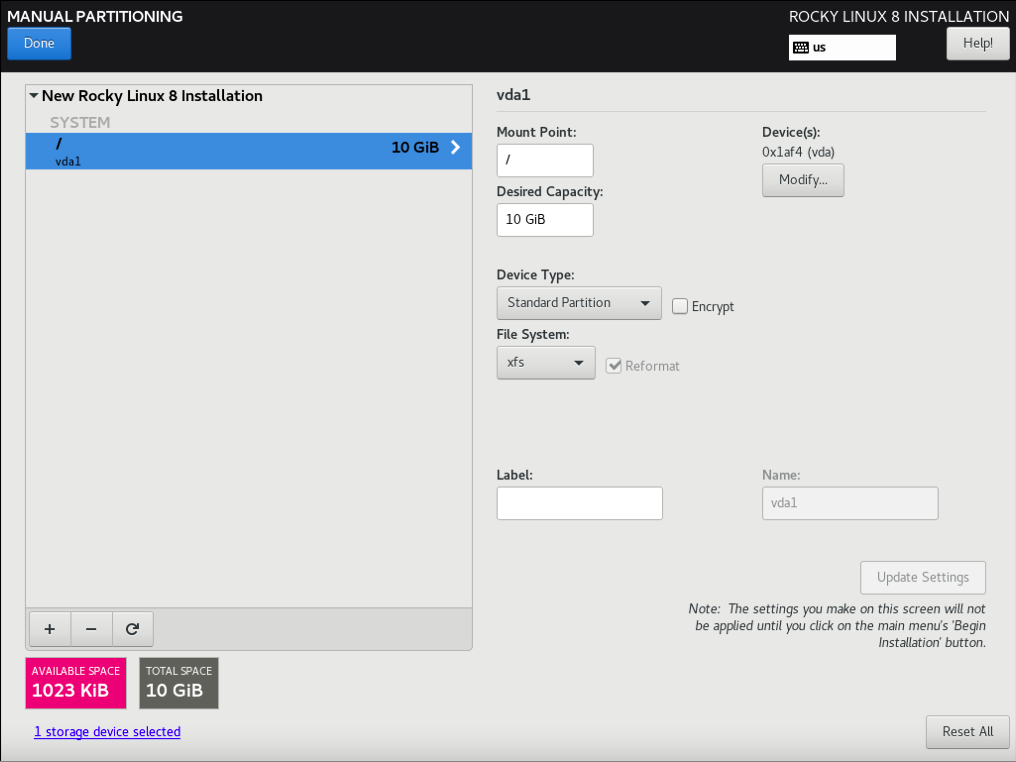Select the / vda1 10 GiB partition row
The width and height of the screenshot is (1016, 762).
[x=249, y=151]
